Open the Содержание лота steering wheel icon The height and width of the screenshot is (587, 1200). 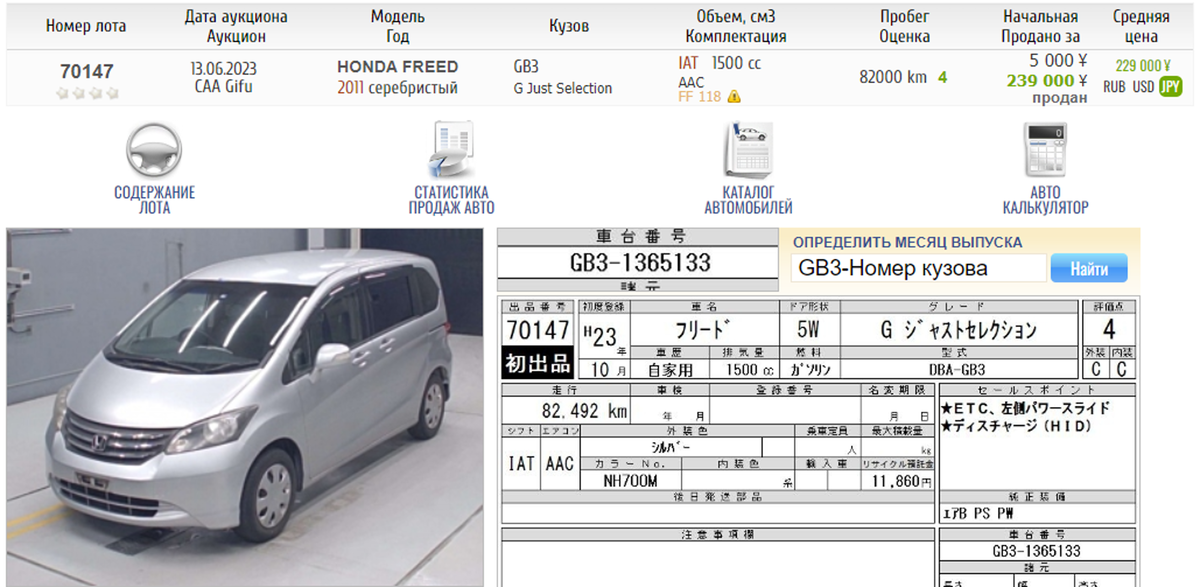point(154,150)
